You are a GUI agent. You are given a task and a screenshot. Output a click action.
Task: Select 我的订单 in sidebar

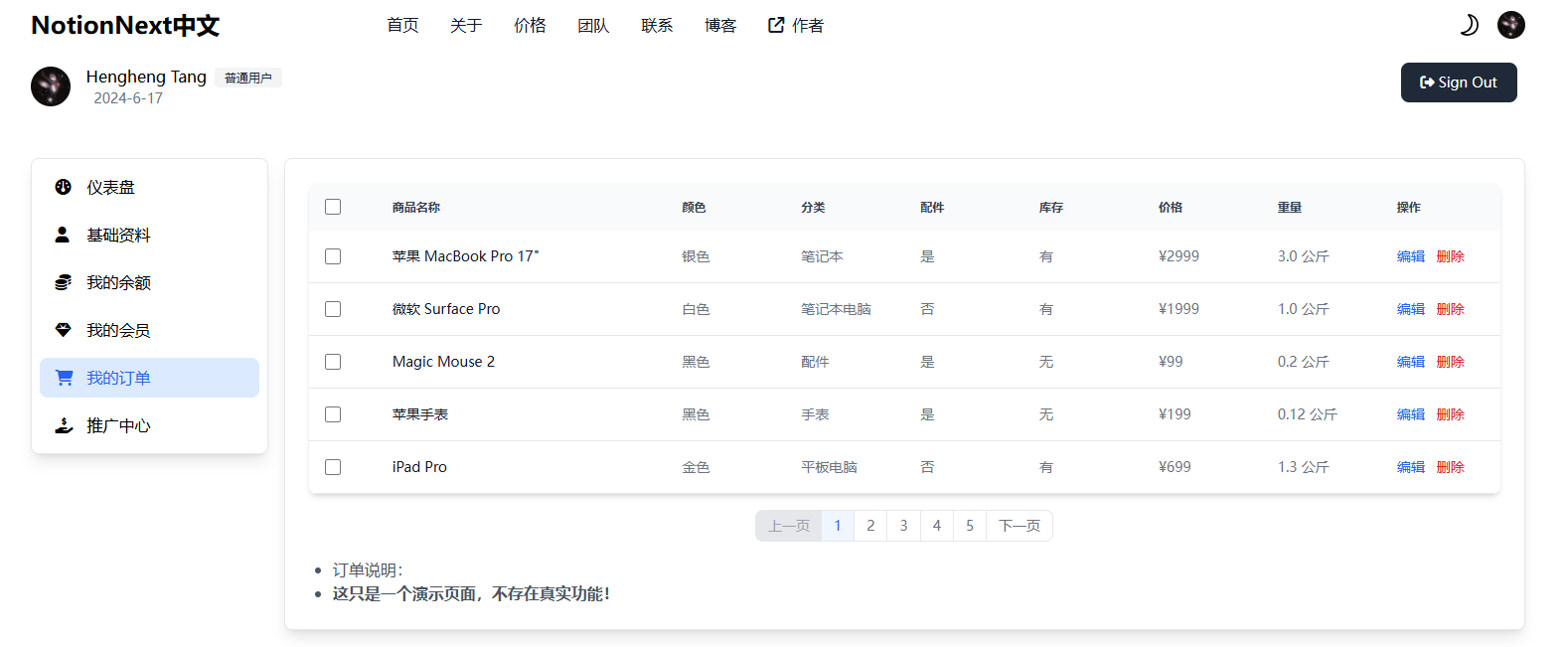149,378
